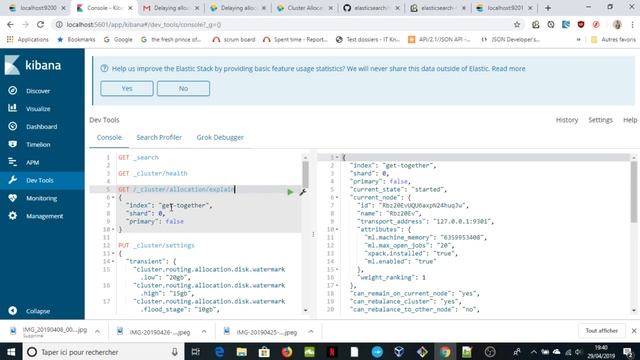Collapse code fold at editor line 6
The width and height of the screenshot is (640, 360).
coord(113,198)
